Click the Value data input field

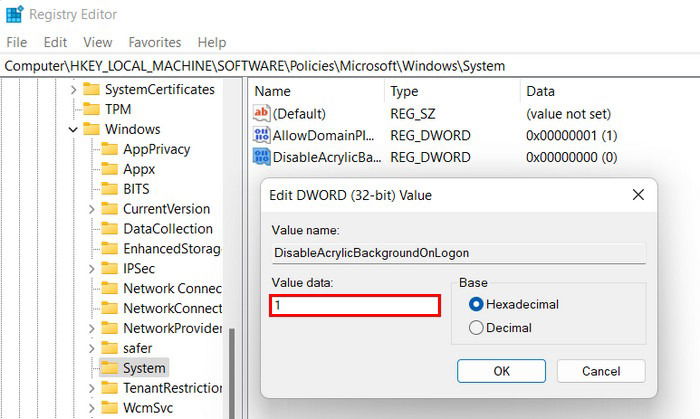(355, 305)
